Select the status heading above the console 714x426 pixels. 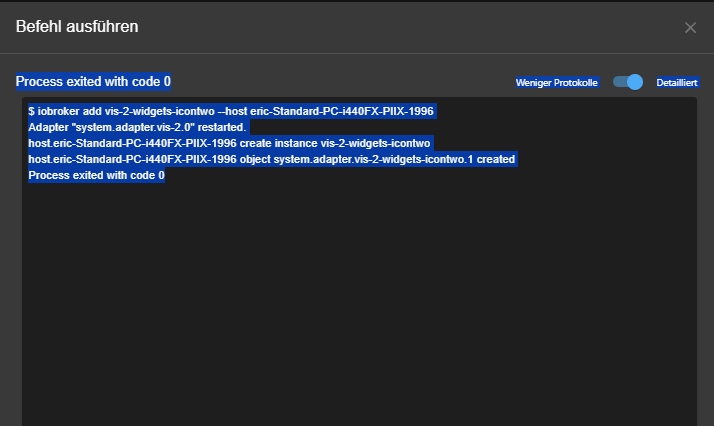pos(93,81)
